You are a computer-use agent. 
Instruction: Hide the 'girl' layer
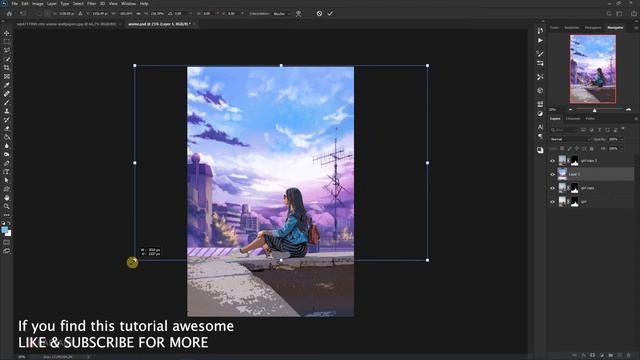click(553, 202)
